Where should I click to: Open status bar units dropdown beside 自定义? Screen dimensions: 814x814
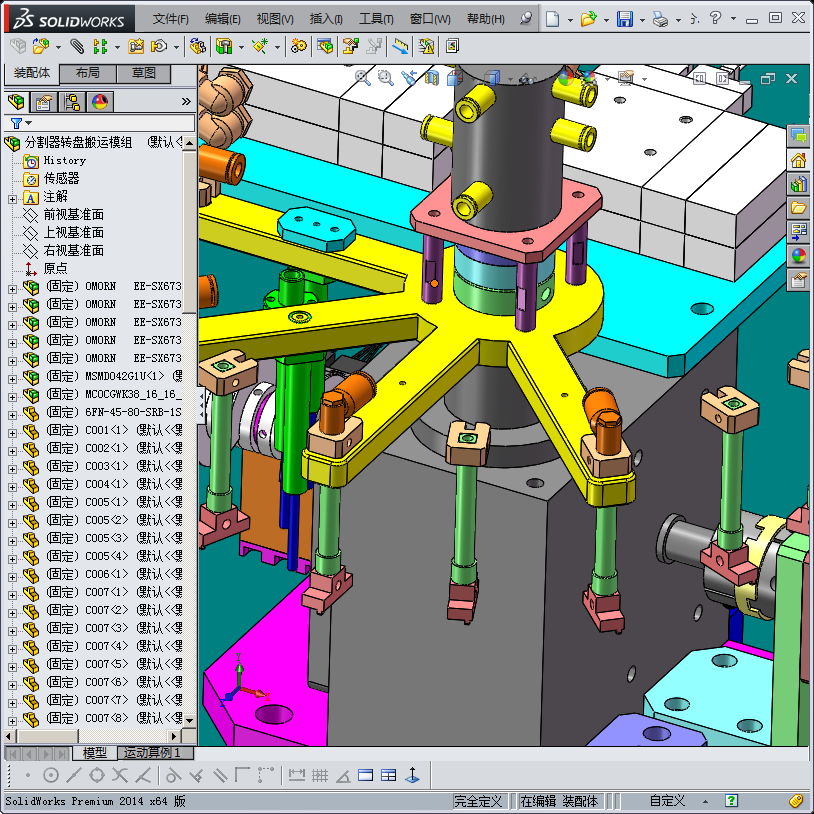tap(705, 802)
